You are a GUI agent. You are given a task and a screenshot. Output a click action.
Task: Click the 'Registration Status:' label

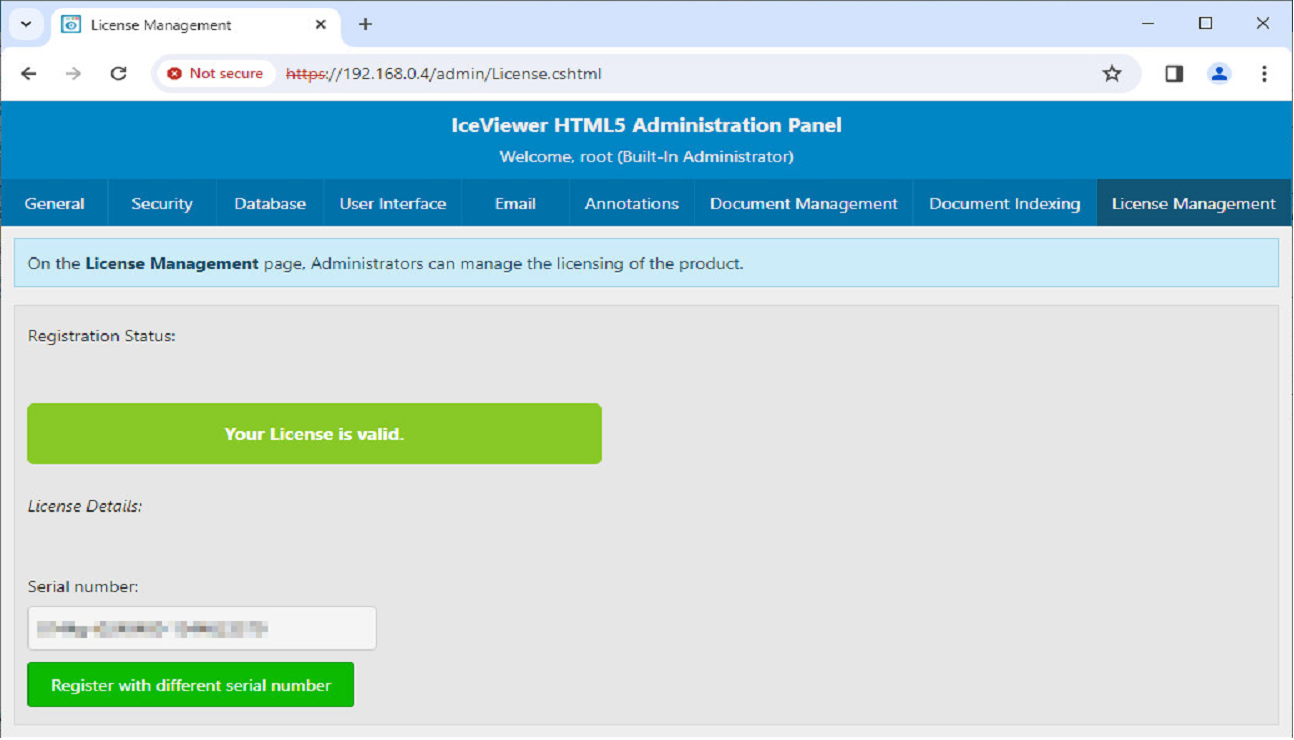pyautogui.click(x=102, y=336)
